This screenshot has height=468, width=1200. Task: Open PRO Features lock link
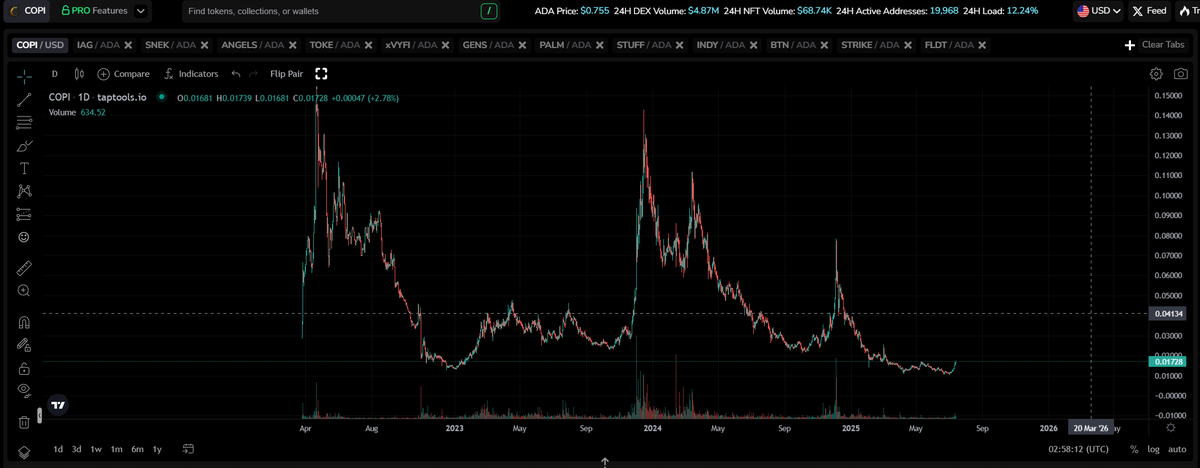[94, 11]
